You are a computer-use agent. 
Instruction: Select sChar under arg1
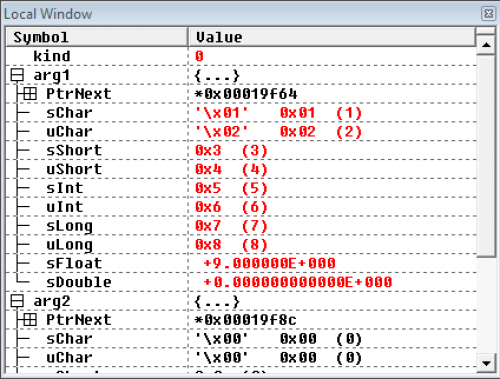point(69,113)
